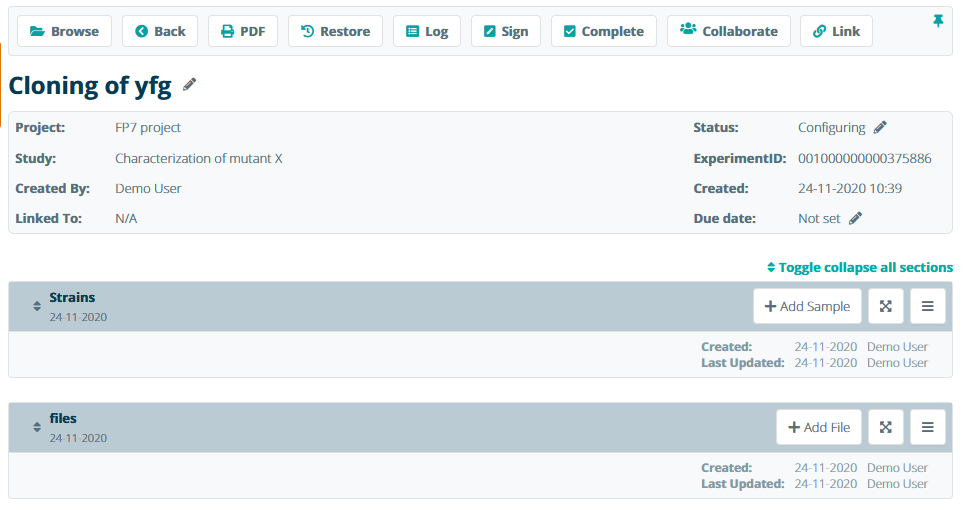Collapse the files section via sort arrows
This screenshot has height=510, width=979.
[37, 427]
